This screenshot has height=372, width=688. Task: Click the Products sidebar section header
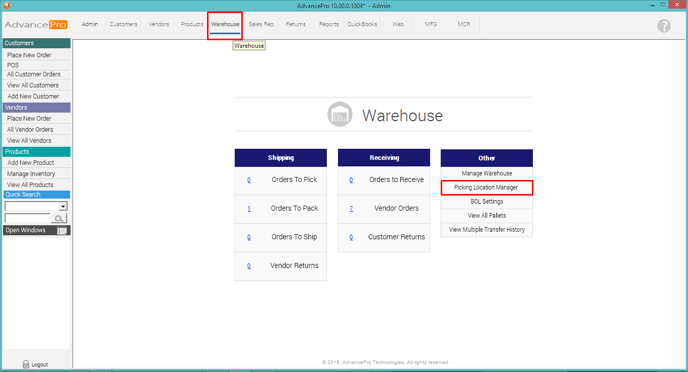point(36,152)
